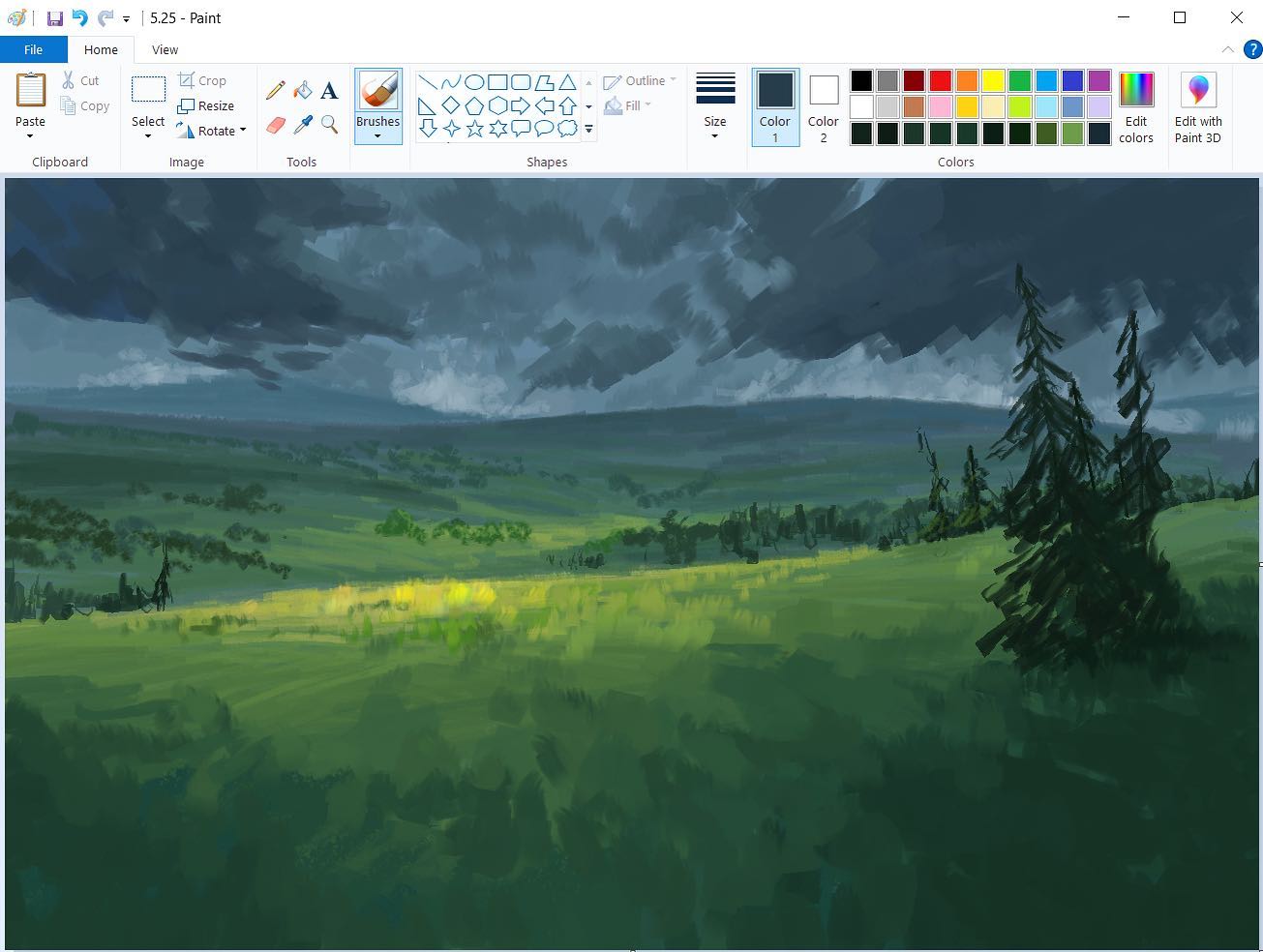Viewport: 1263px width, 952px height.
Task: Switch to the Home tab
Action: tap(101, 49)
